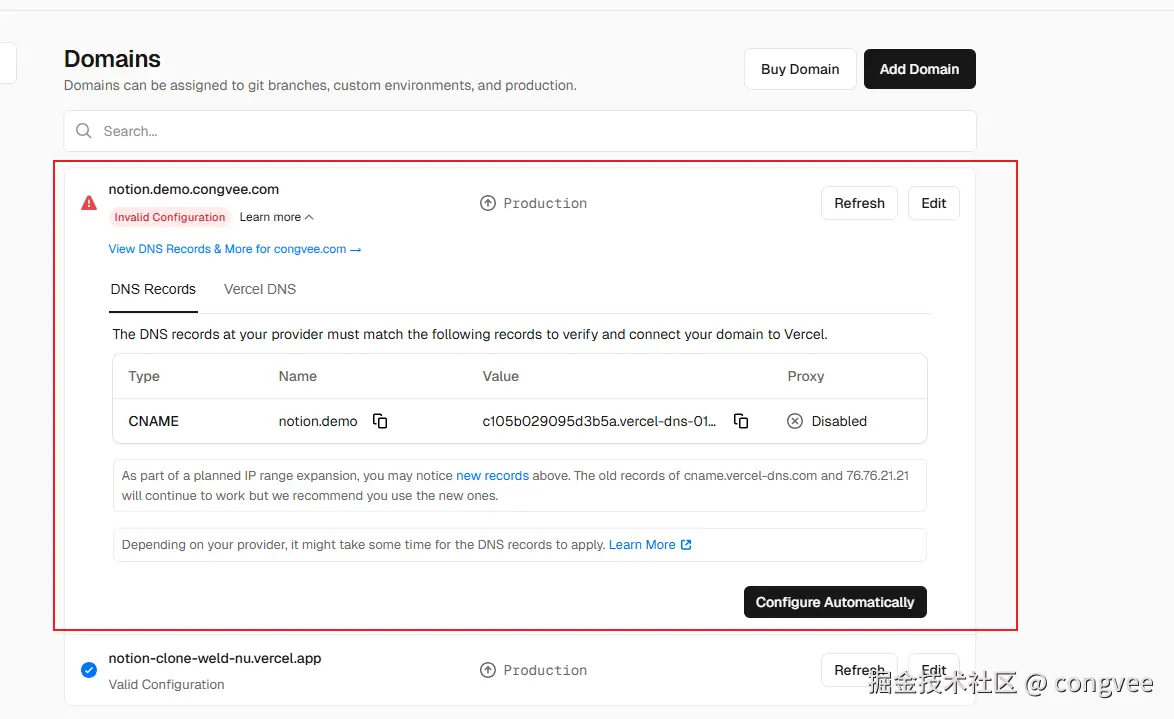Screen dimensions: 1174x719
Task: Switch to the DNS Records tab
Action: click(x=153, y=289)
